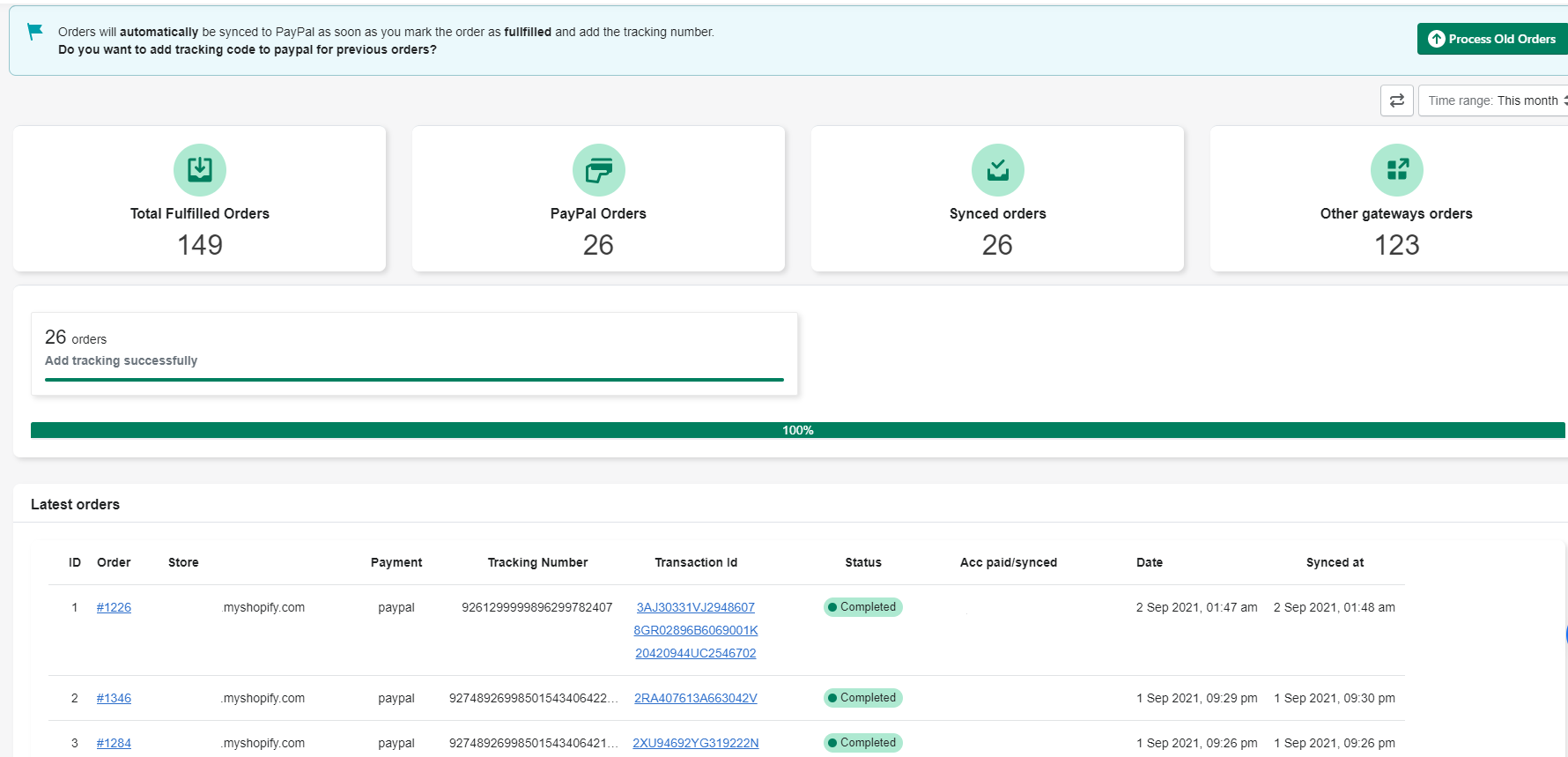Click the 100% green progress bar

[x=798, y=430]
